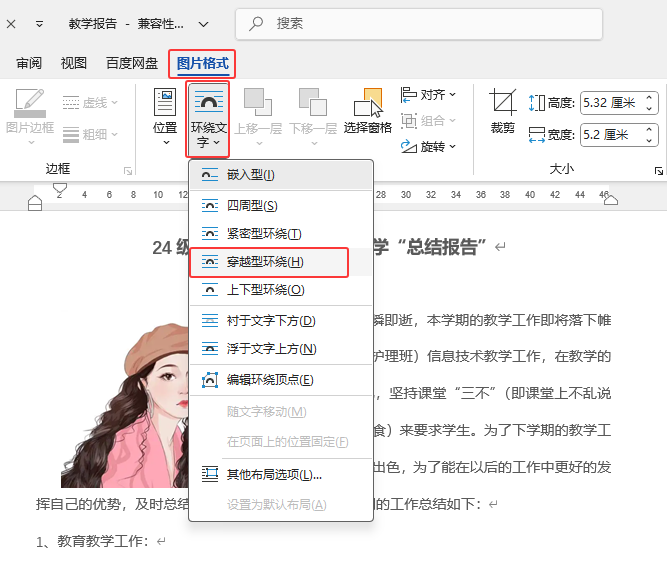Select Top and Bottom 上下型环绕(O)
The width and height of the screenshot is (667, 564).
point(281,290)
